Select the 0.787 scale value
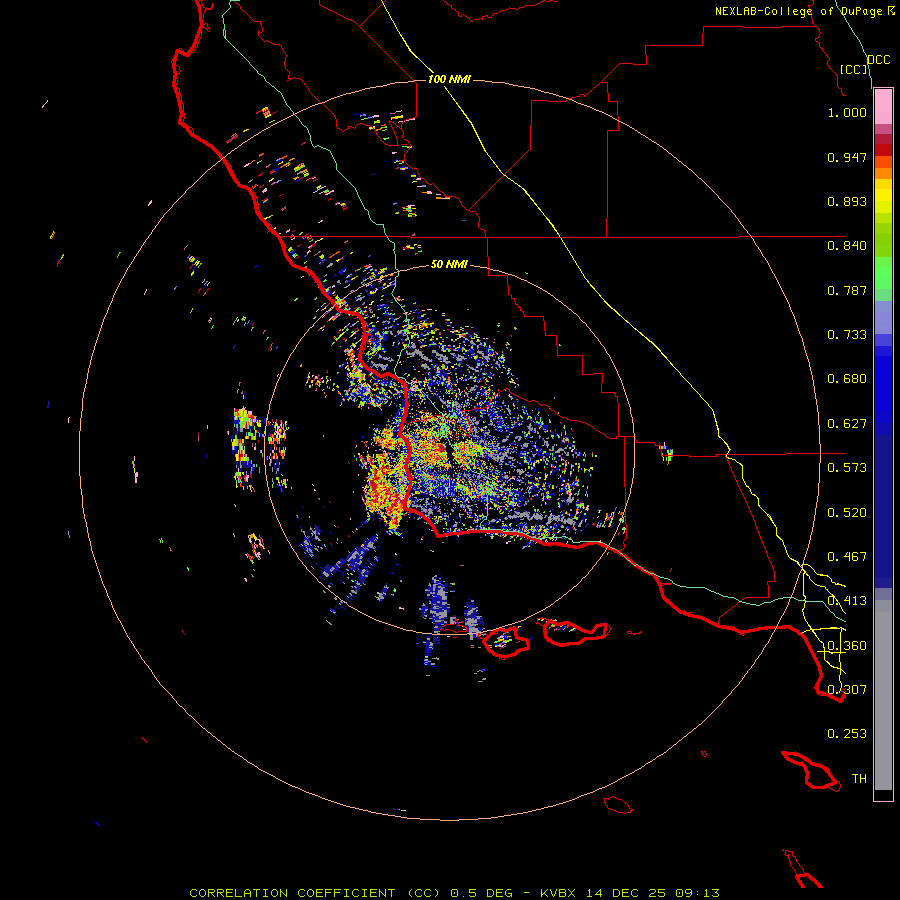This screenshot has width=900, height=900. click(x=847, y=290)
